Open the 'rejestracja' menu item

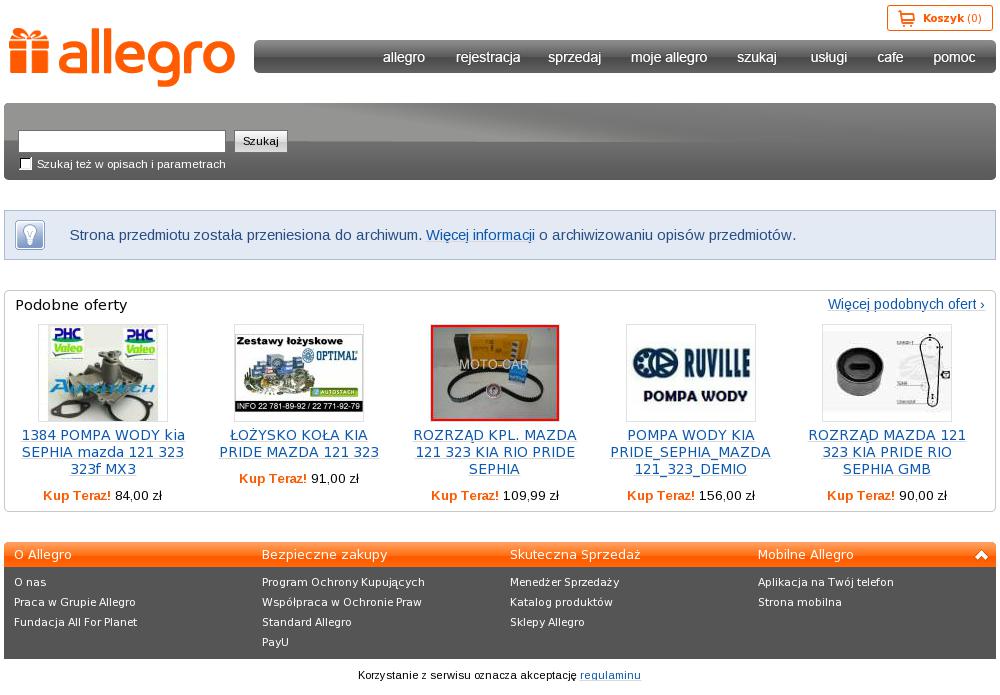[488, 57]
